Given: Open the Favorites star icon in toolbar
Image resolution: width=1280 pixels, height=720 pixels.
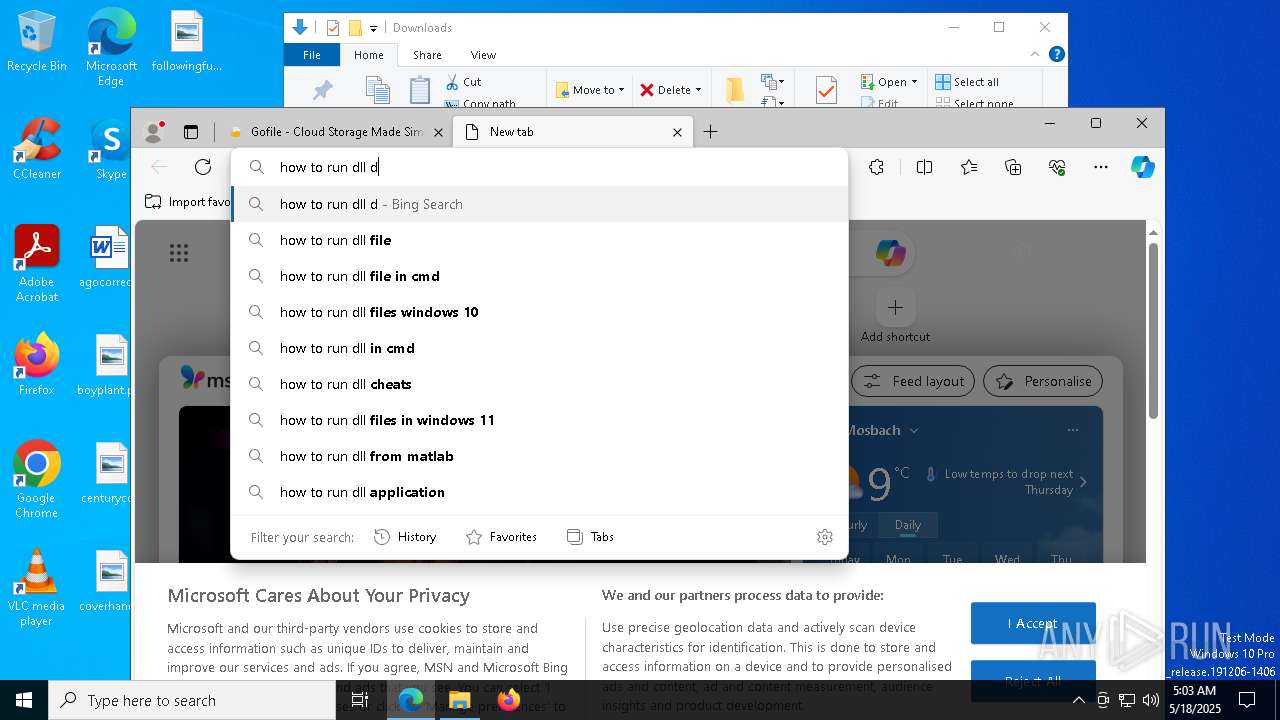Looking at the screenshot, I should (x=969, y=167).
